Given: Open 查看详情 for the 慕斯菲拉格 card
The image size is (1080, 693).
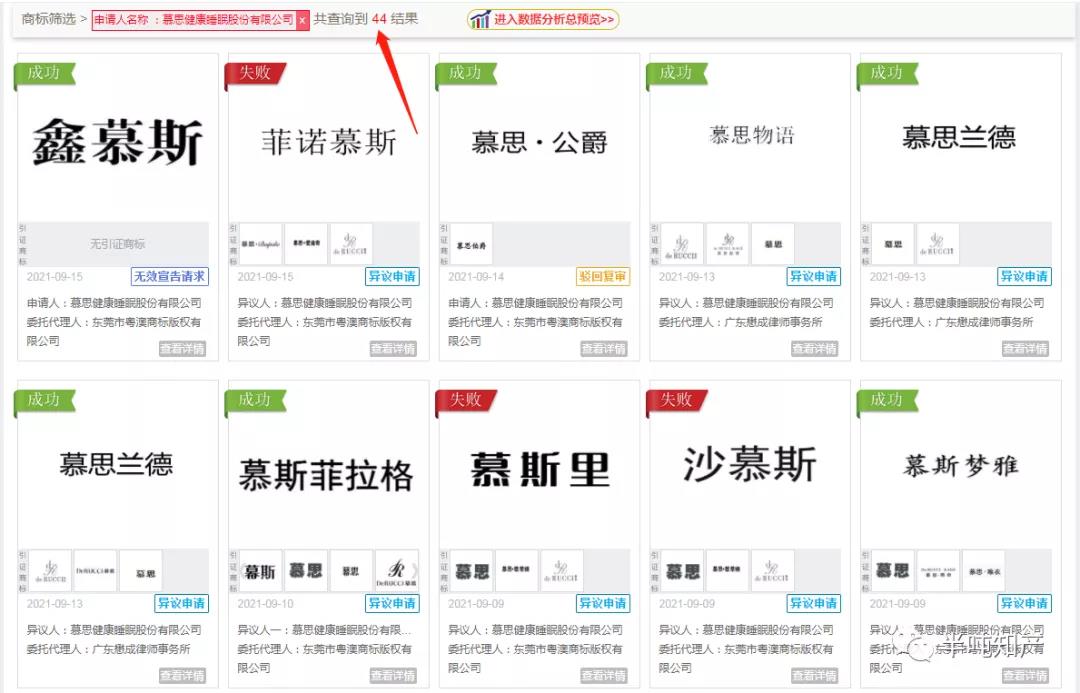Looking at the screenshot, I should coord(393,676).
